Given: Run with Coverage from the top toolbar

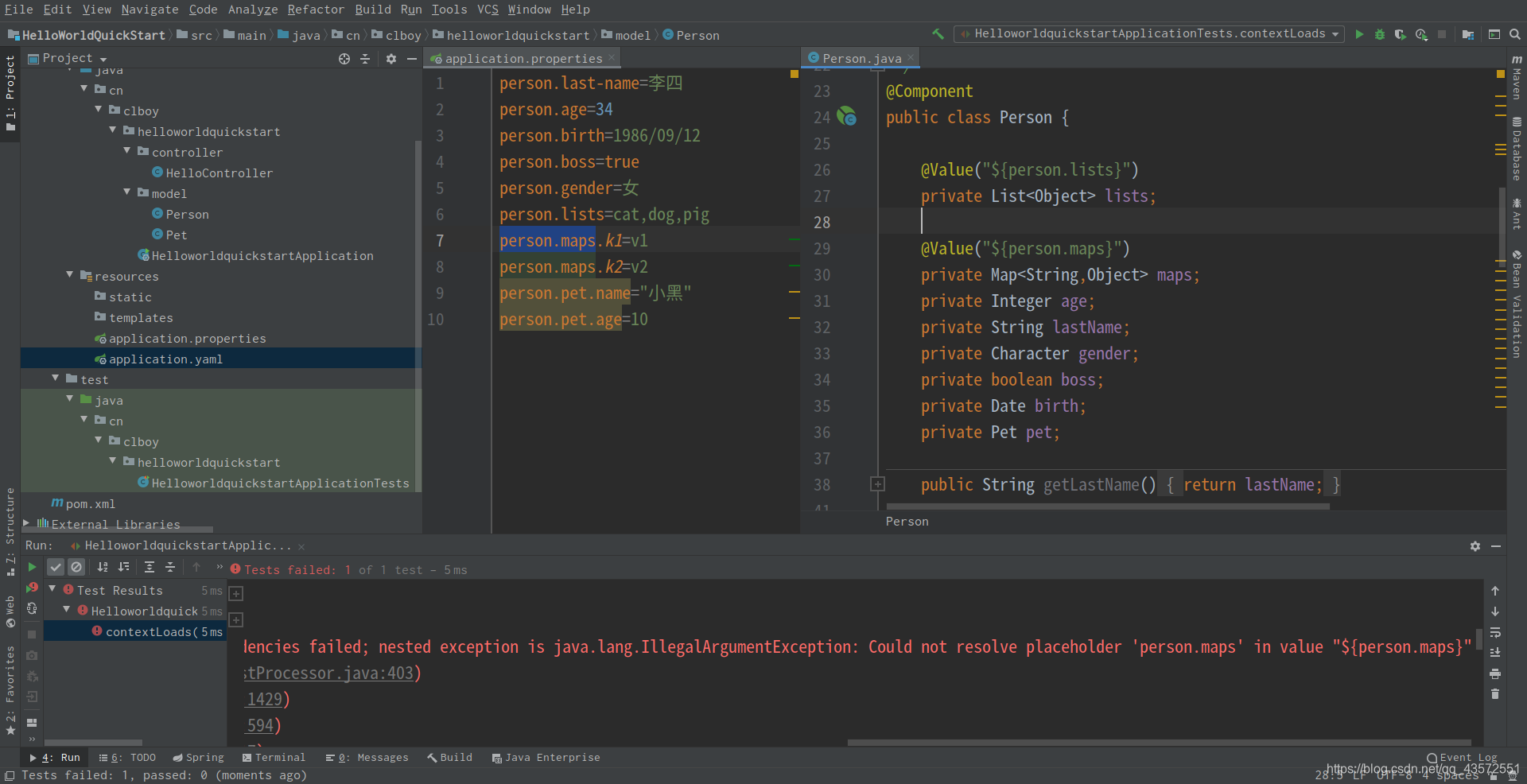Looking at the screenshot, I should (1401, 34).
